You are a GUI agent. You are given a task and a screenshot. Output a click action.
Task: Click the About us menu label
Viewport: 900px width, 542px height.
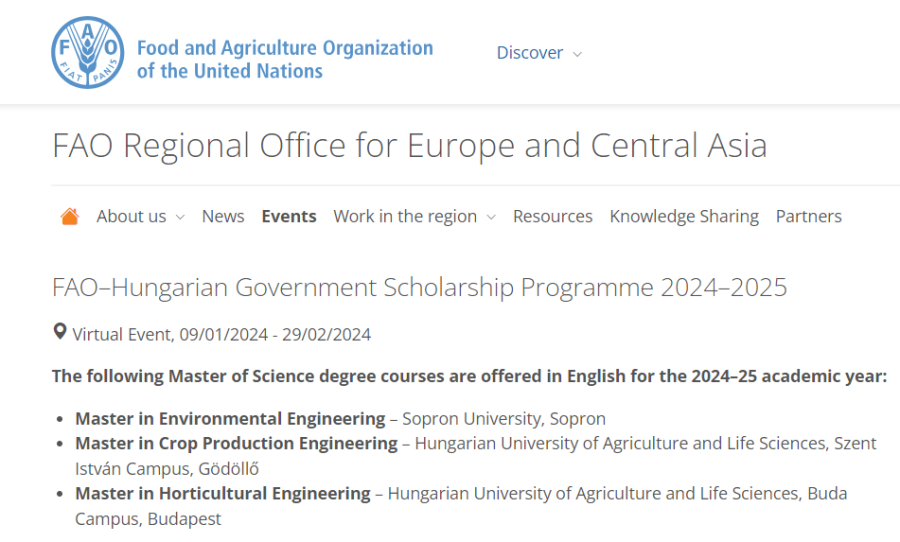[x=131, y=216]
